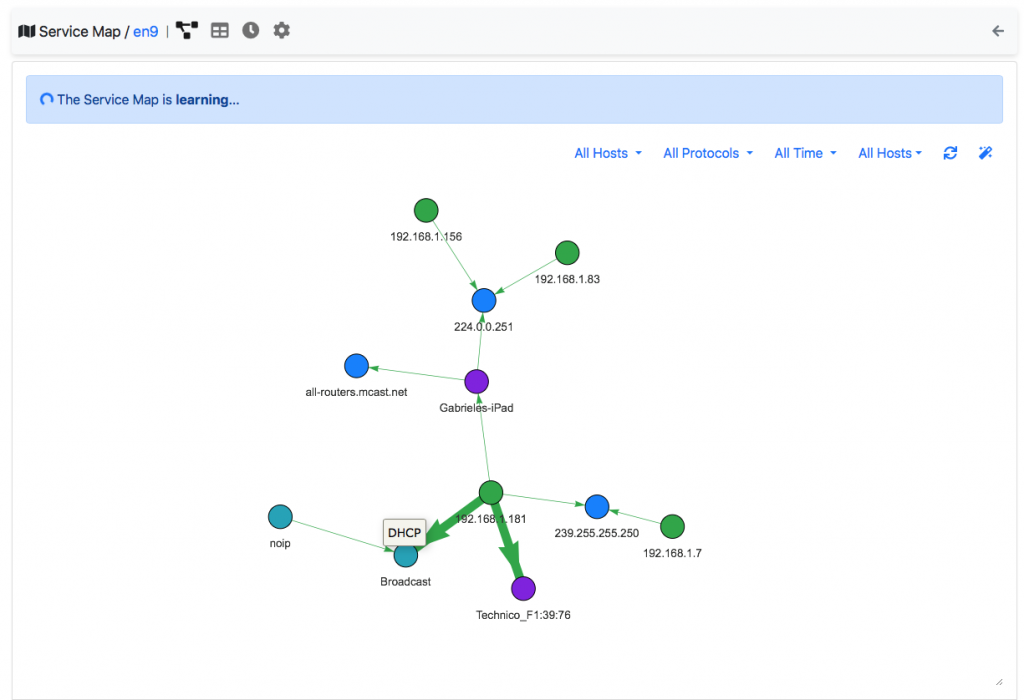Open the en9 interface link
Image resolution: width=1024 pixels, height=700 pixels.
click(x=146, y=31)
